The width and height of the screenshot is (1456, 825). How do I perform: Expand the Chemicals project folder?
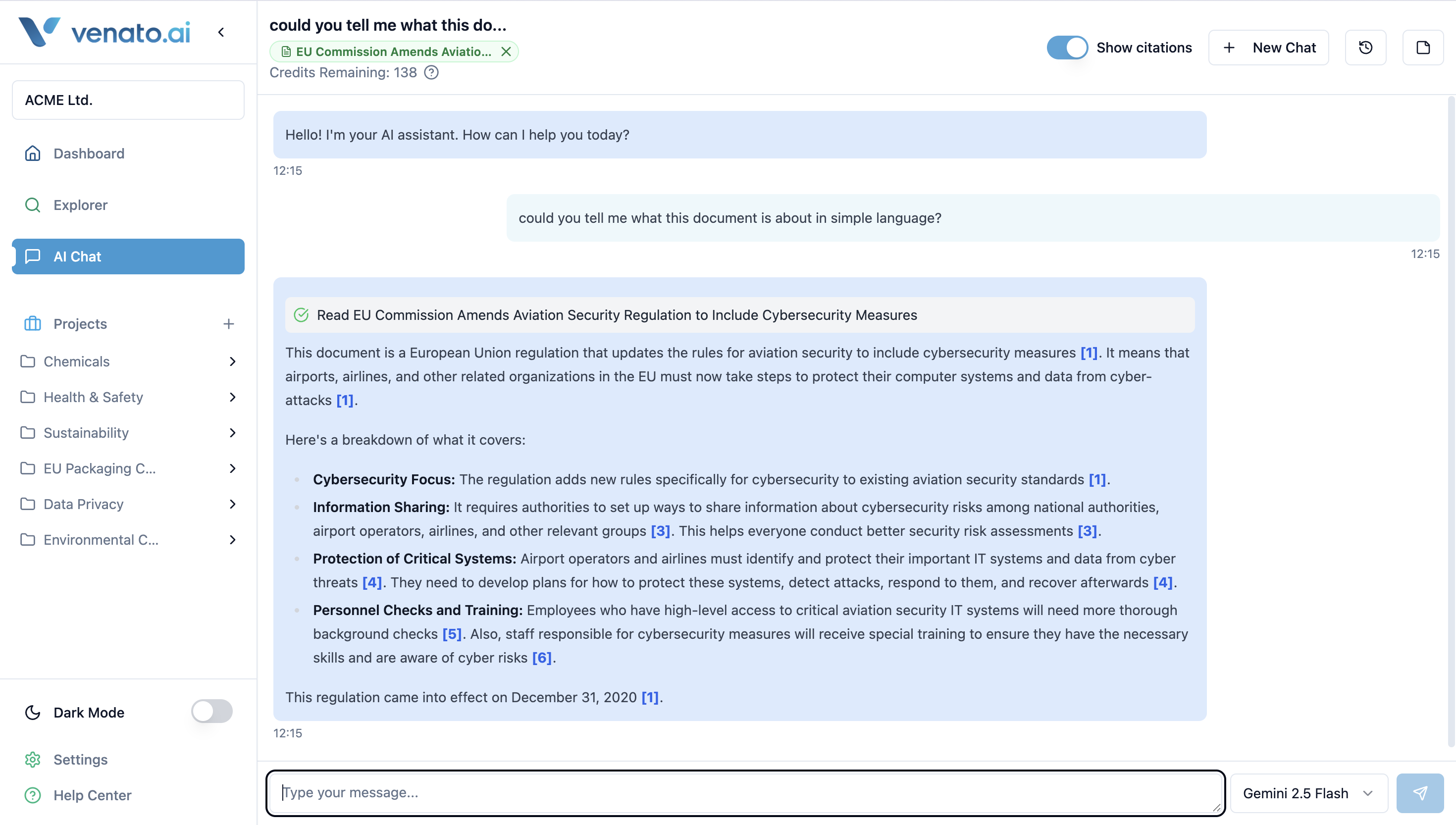click(232, 361)
